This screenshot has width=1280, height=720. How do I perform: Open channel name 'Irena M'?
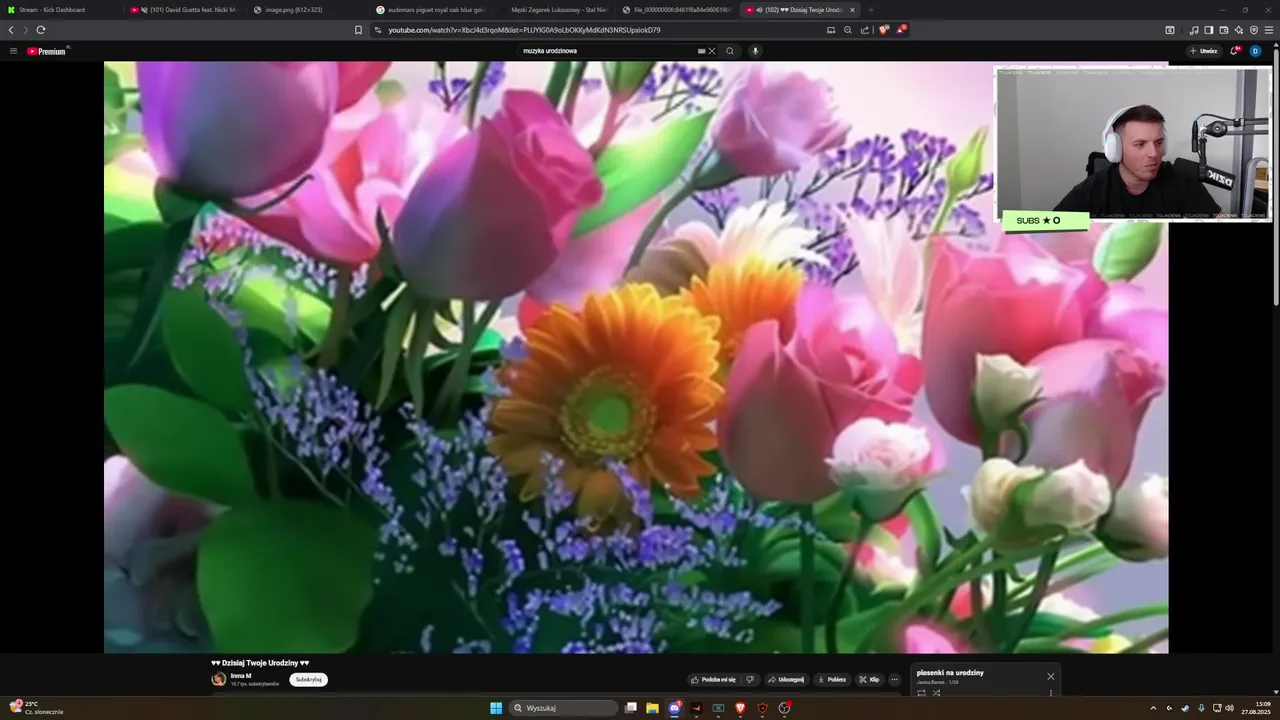coord(241,676)
